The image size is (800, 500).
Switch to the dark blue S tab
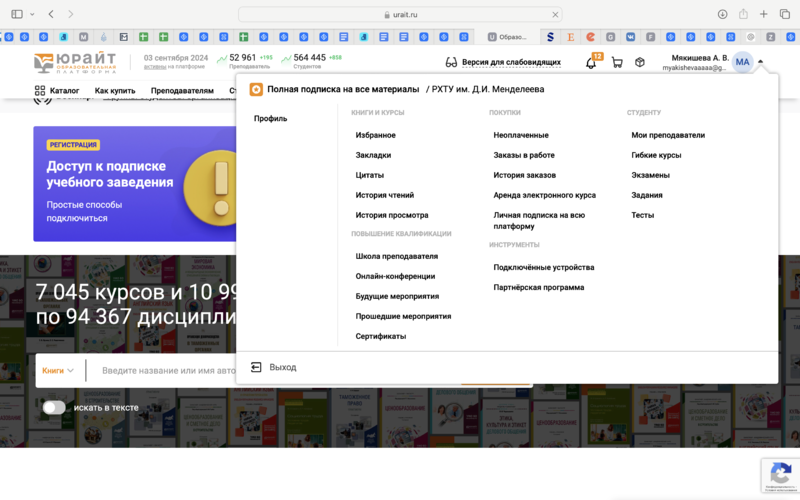[x=550, y=37]
